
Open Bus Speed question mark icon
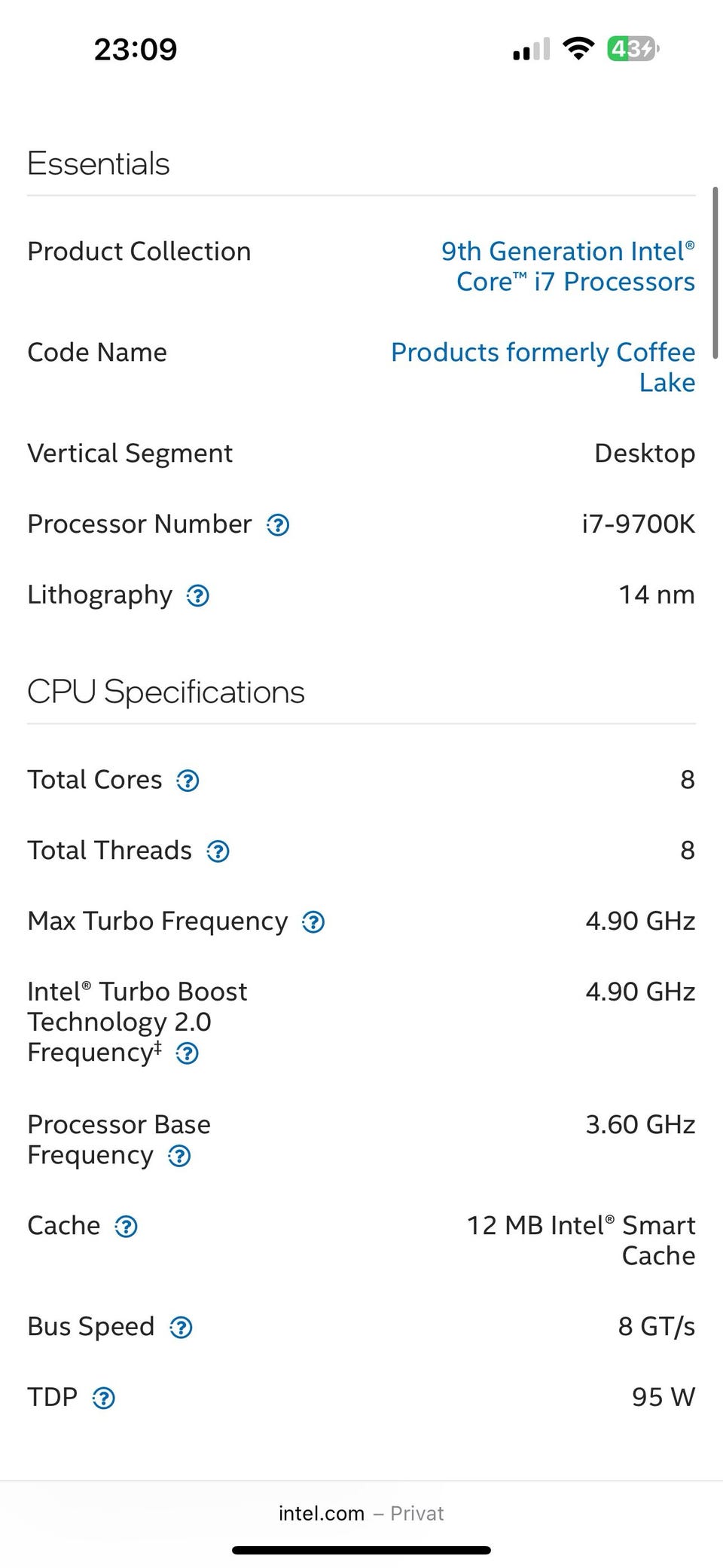click(x=181, y=1328)
